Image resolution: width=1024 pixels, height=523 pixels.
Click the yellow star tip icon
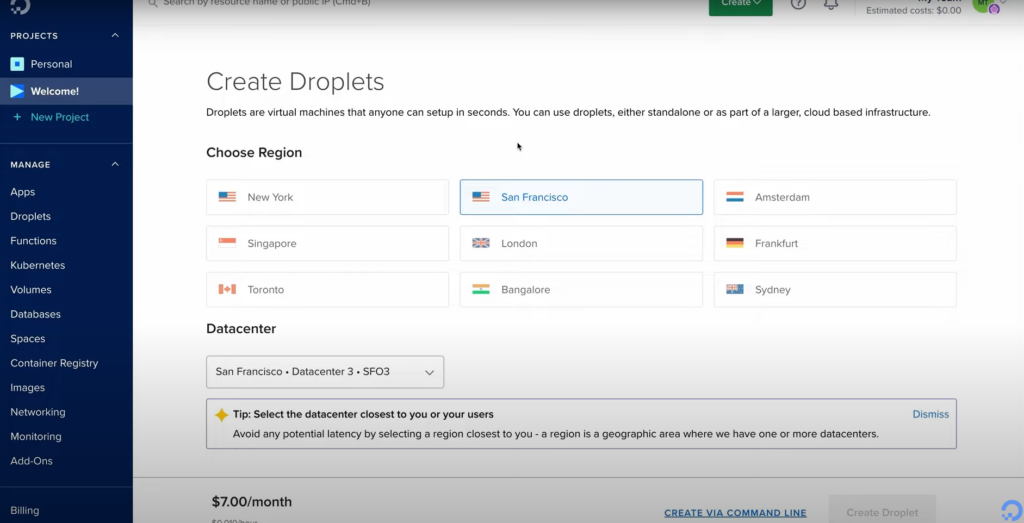221,415
